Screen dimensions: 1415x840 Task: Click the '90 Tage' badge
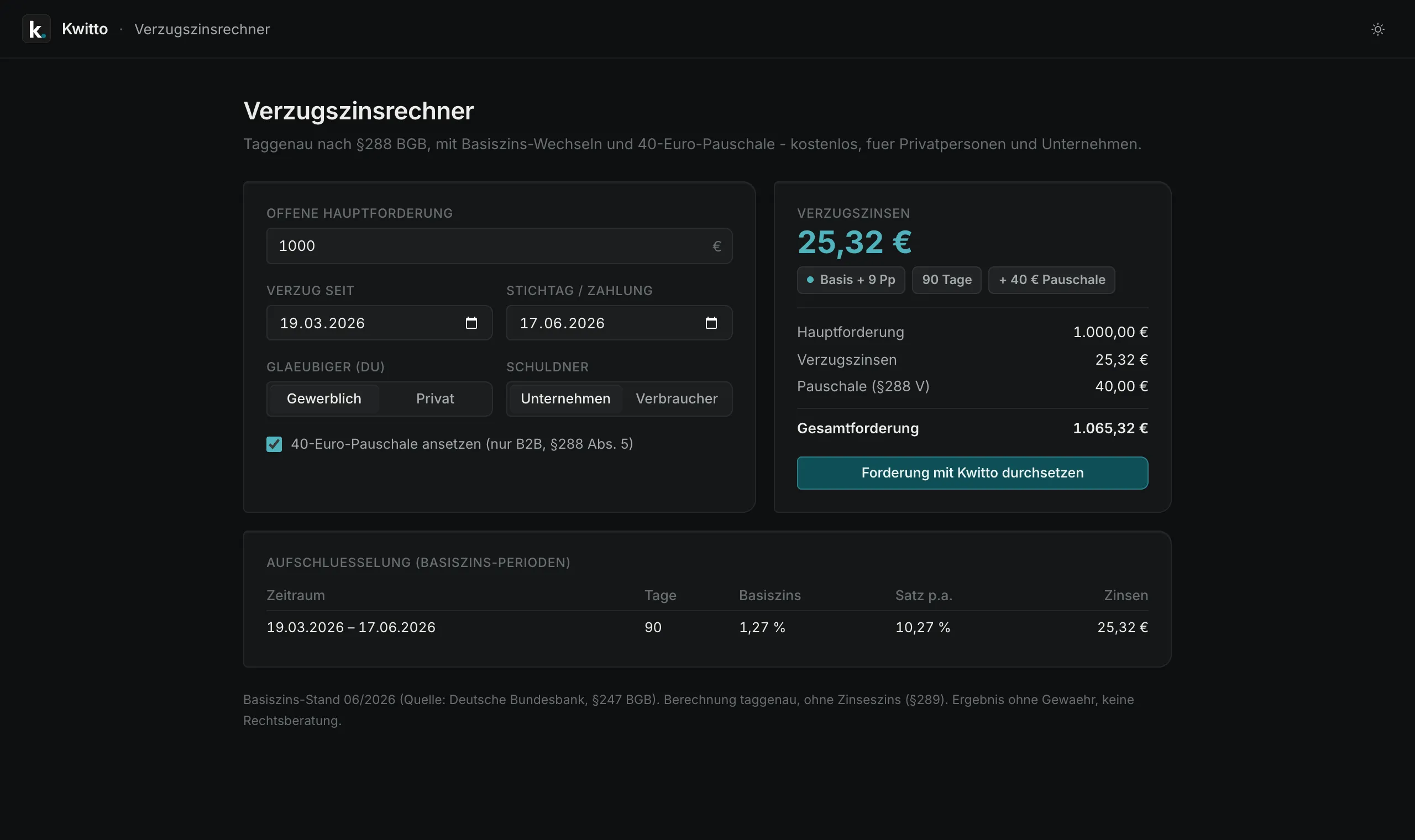pyautogui.click(x=946, y=280)
